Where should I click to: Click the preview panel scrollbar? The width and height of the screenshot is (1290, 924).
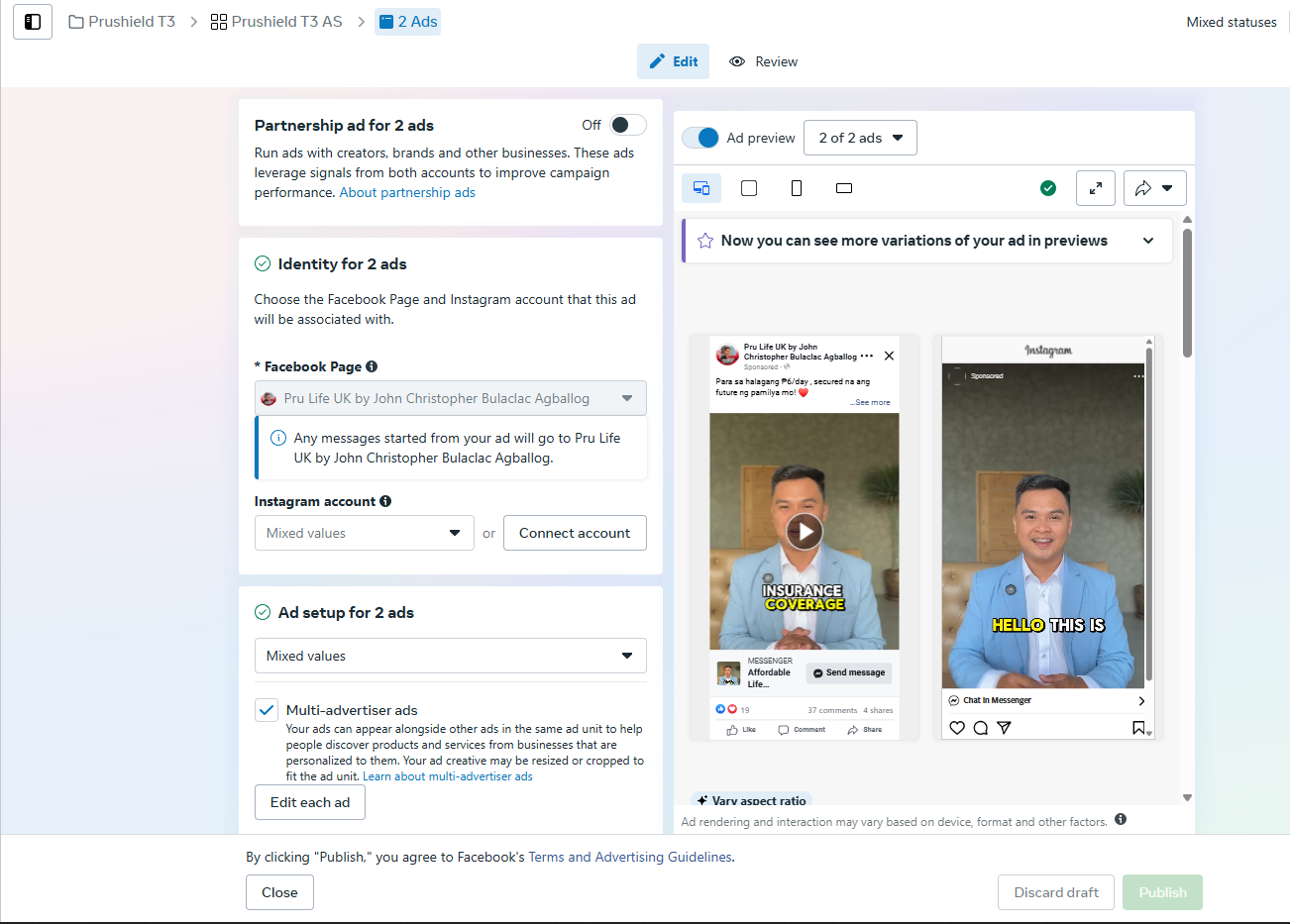click(1187, 293)
